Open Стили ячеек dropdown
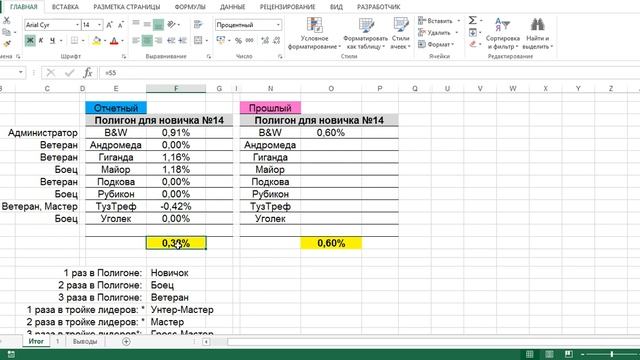This screenshot has width=640, height=360. click(x=400, y=34)
